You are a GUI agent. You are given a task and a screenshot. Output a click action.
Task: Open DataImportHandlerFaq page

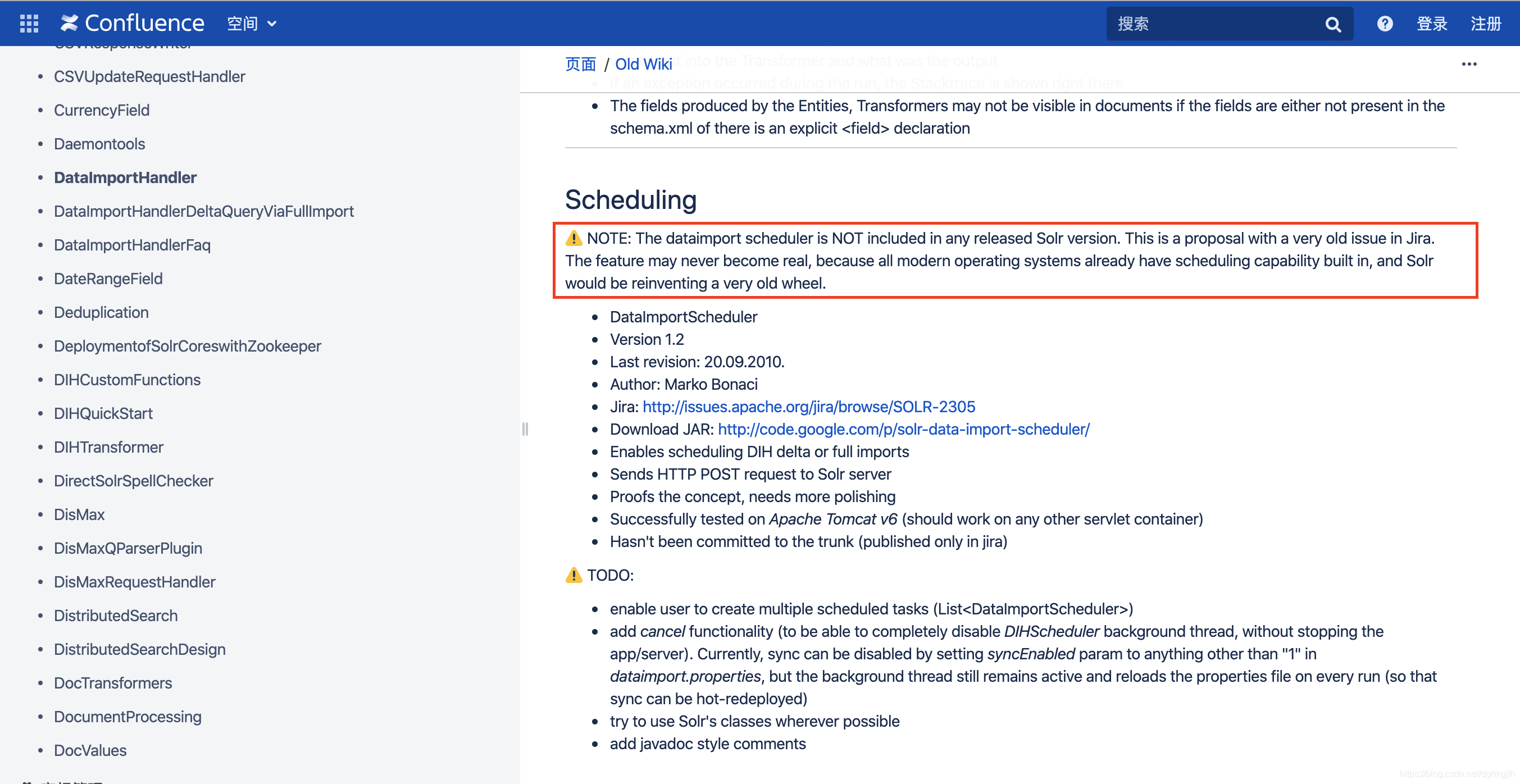(132, 245)
